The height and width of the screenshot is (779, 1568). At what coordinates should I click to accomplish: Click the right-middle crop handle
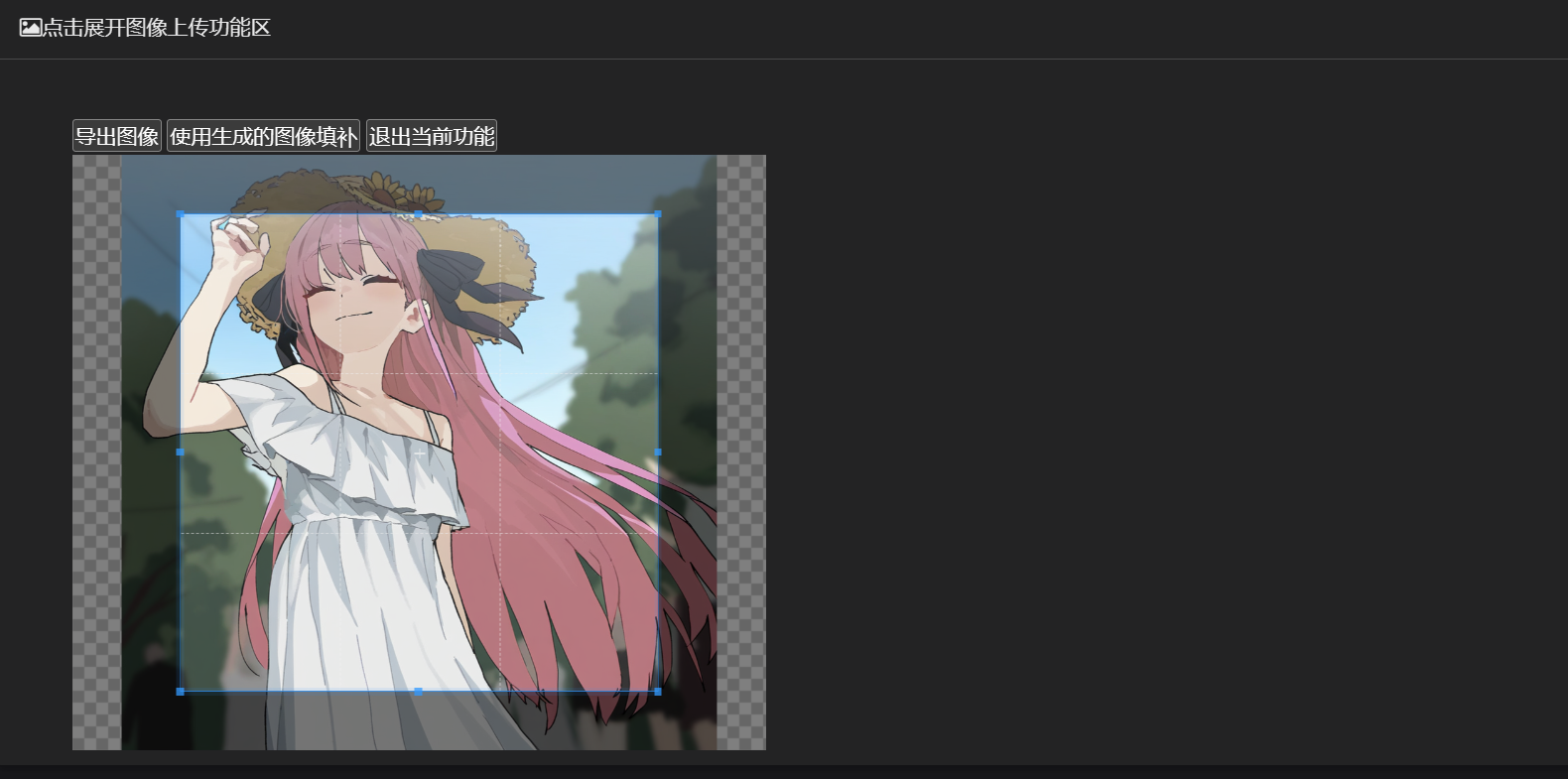657,453
